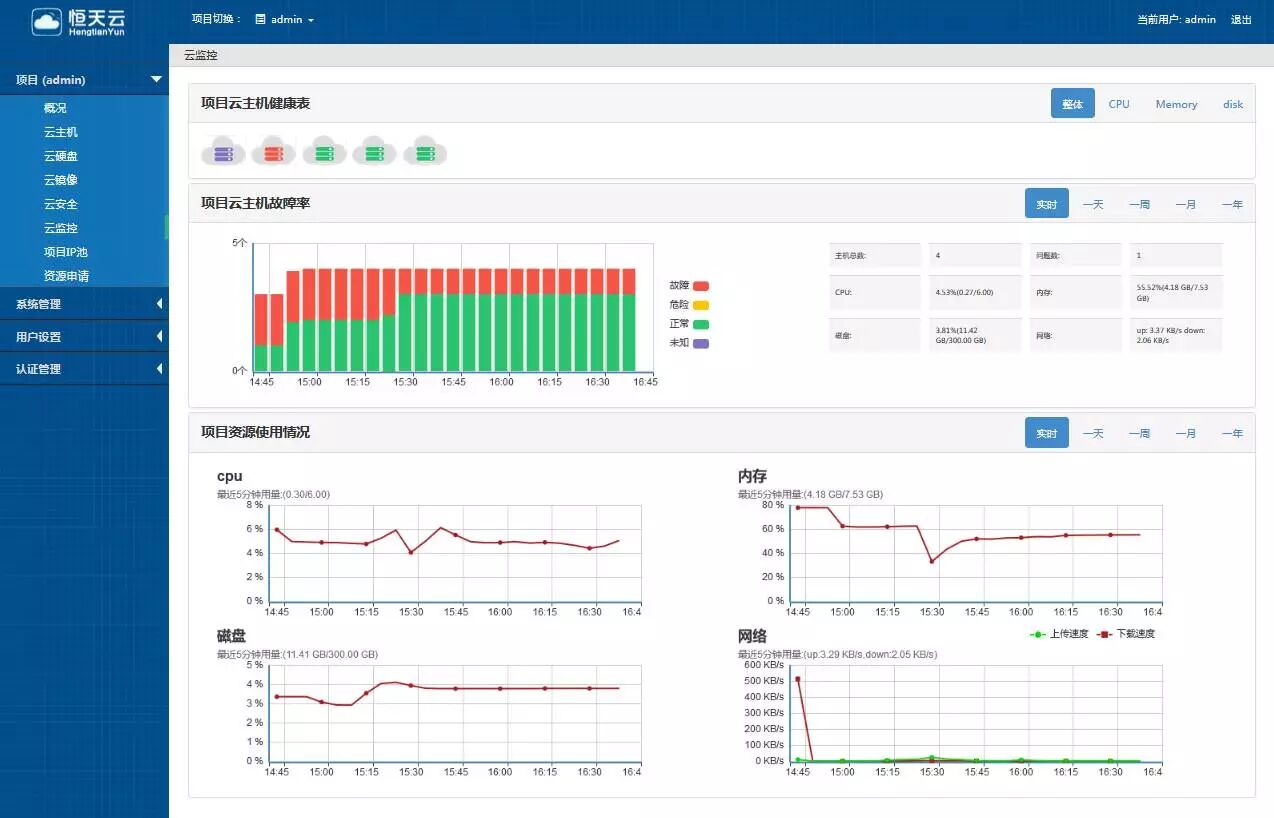Open 云镜像 in the sidebar

(61, 180)
